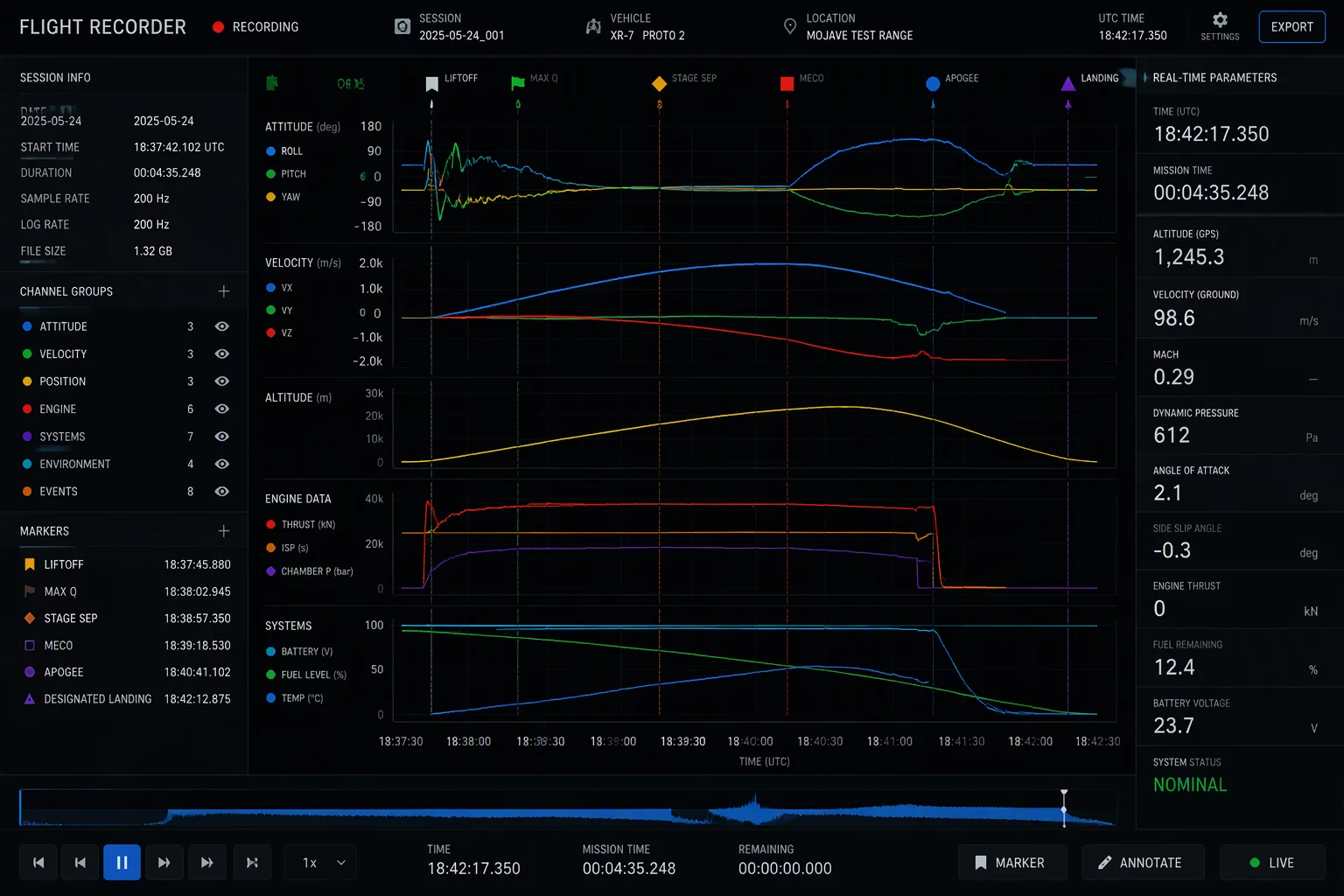
Task: Click the Stage Sep diamond icon in Markers list
Action: pyautogui.click(x=30, y=618)
